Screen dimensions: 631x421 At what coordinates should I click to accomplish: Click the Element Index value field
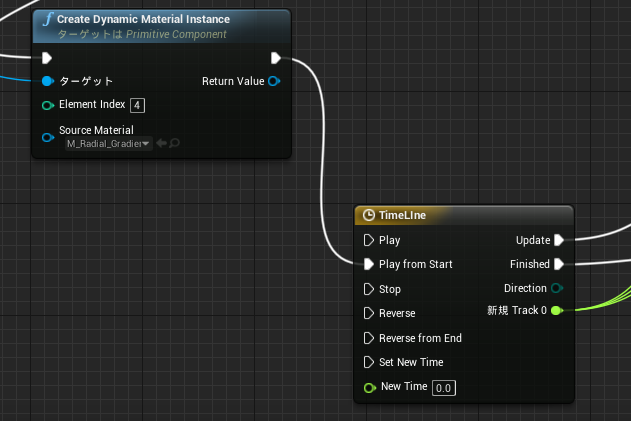[x=137, y=105]
